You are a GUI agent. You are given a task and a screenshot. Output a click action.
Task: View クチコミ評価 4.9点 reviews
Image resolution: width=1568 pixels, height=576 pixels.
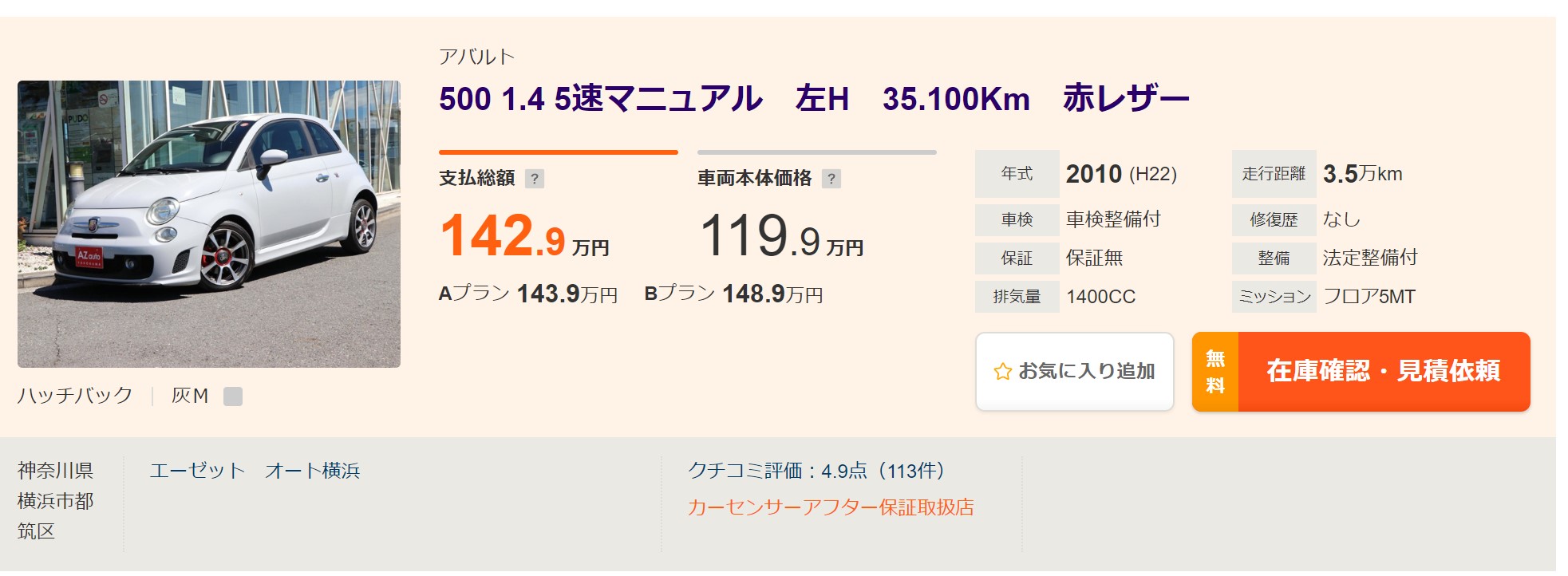(x=816, y=471)
